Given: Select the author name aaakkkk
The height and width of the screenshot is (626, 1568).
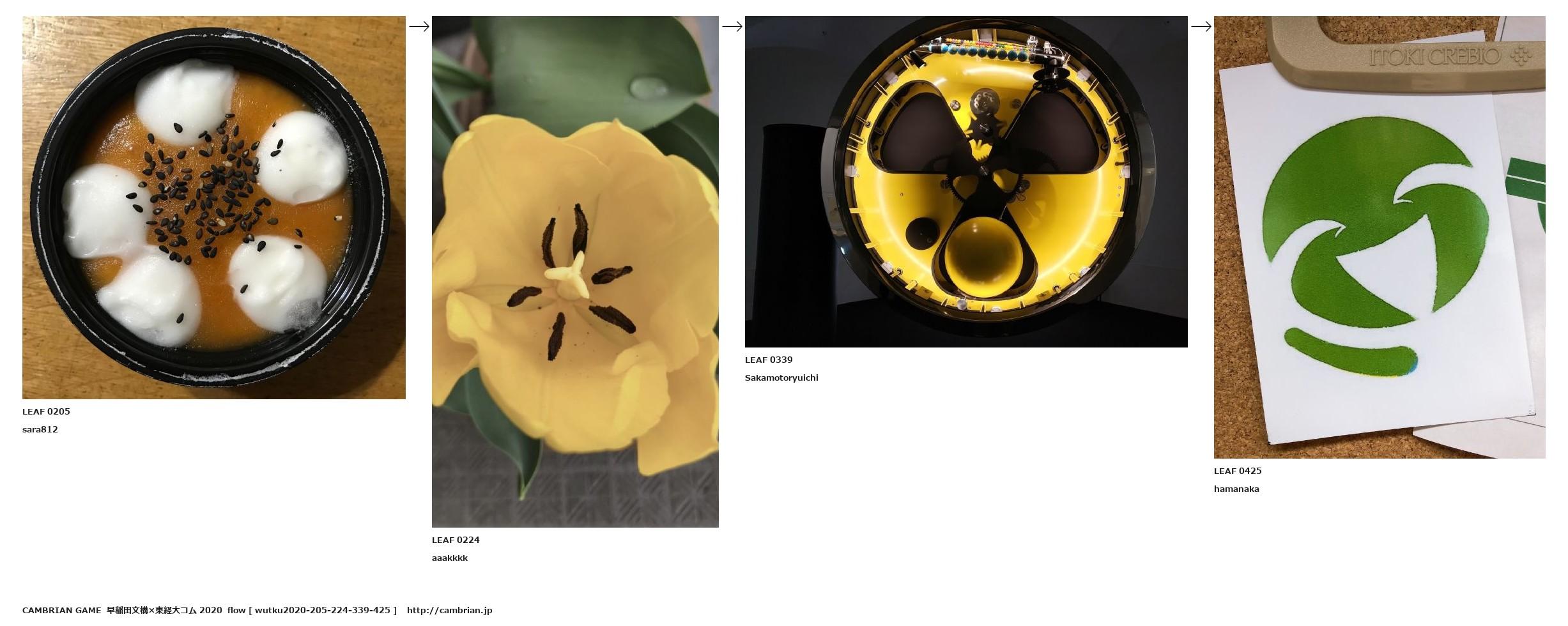Looking at the screenshot, I should 450,558.
